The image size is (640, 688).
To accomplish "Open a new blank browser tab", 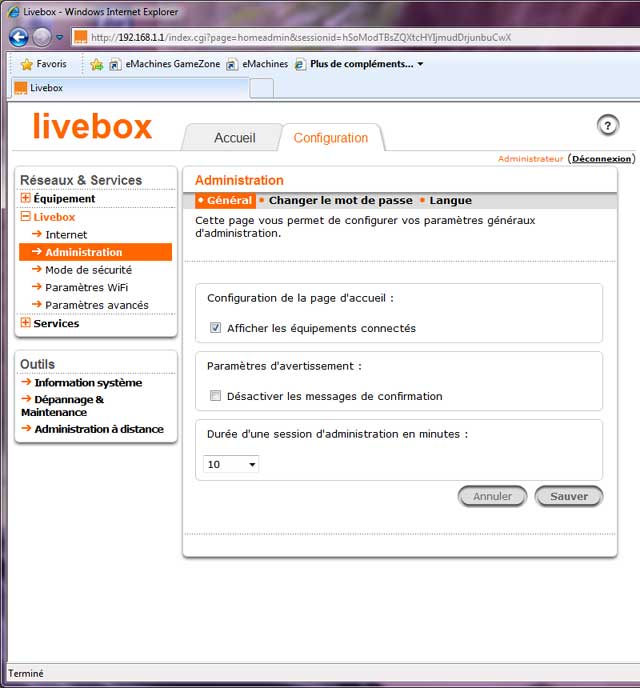I will tap(262, 89).
